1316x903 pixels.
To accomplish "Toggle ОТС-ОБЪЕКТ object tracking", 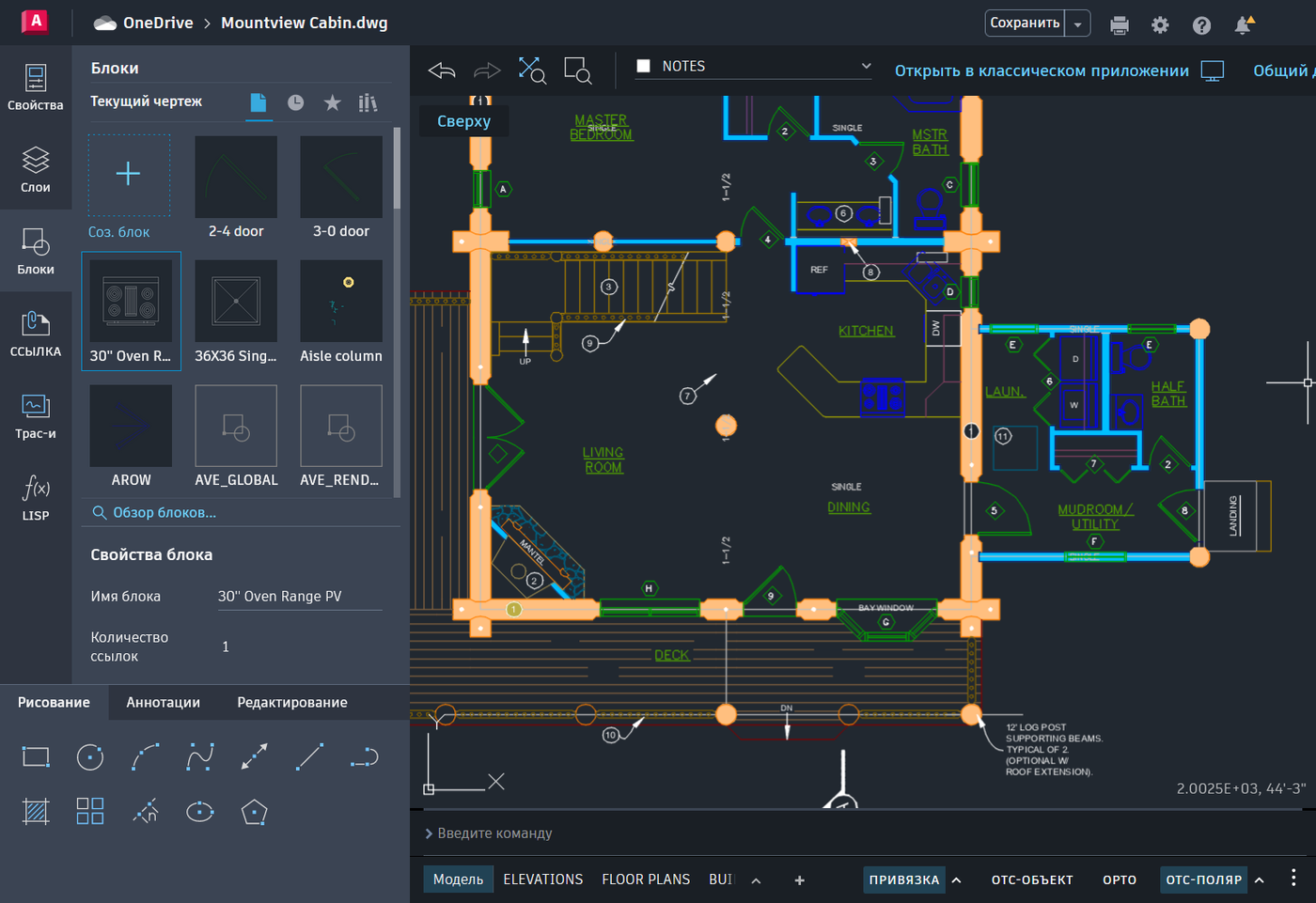I will click(x=1032, y=880).
